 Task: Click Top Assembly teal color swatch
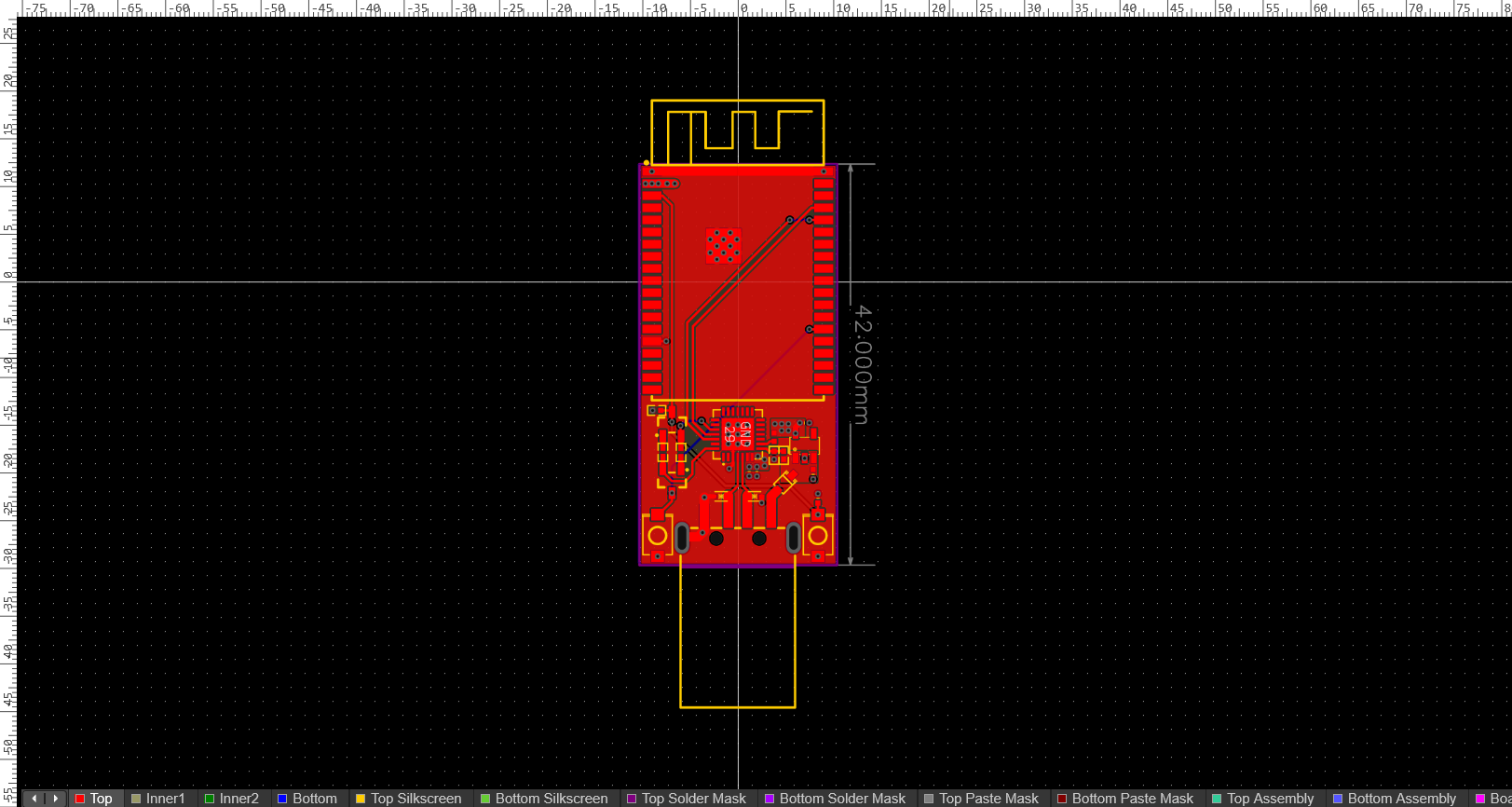[1217, 799]
